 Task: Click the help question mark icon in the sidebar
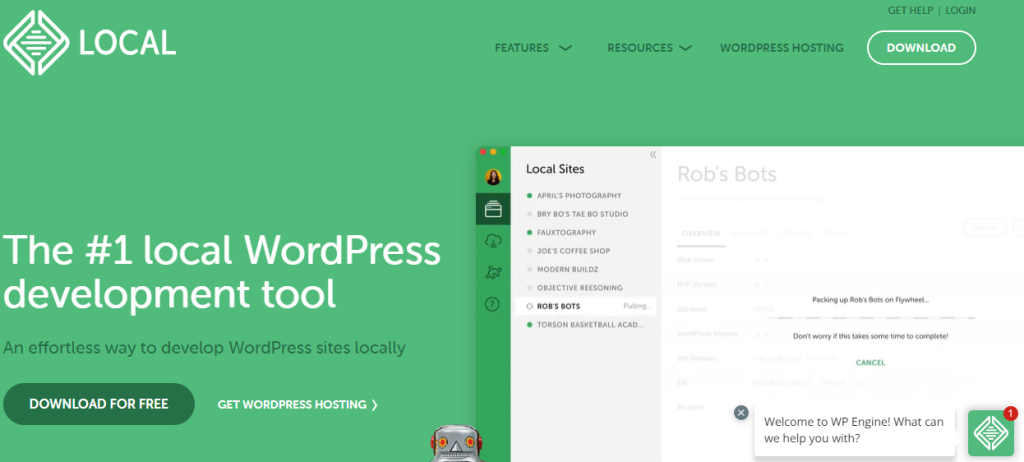click(493, 304)
